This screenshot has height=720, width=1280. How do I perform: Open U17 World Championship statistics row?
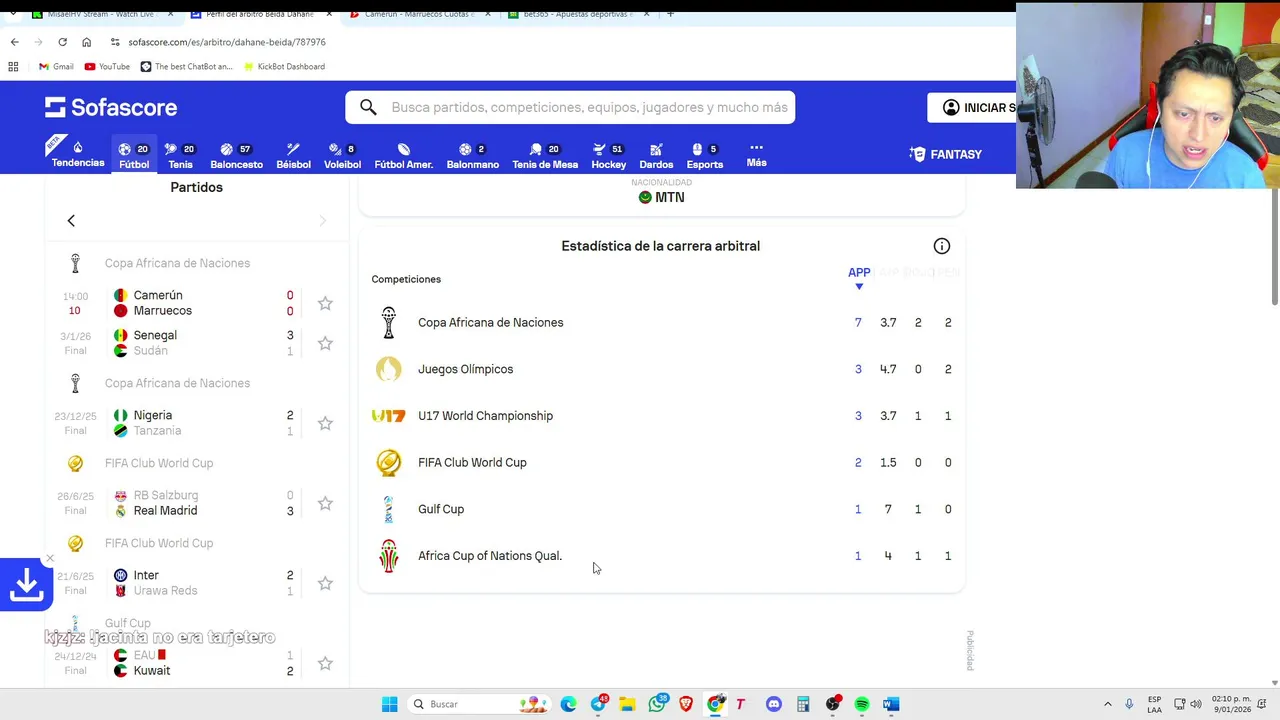pos(661,416)
